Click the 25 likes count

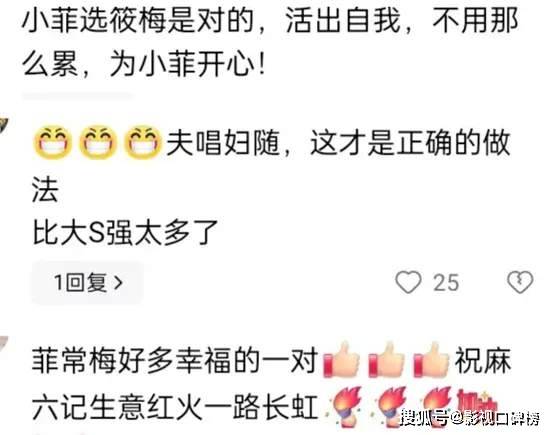446,283
